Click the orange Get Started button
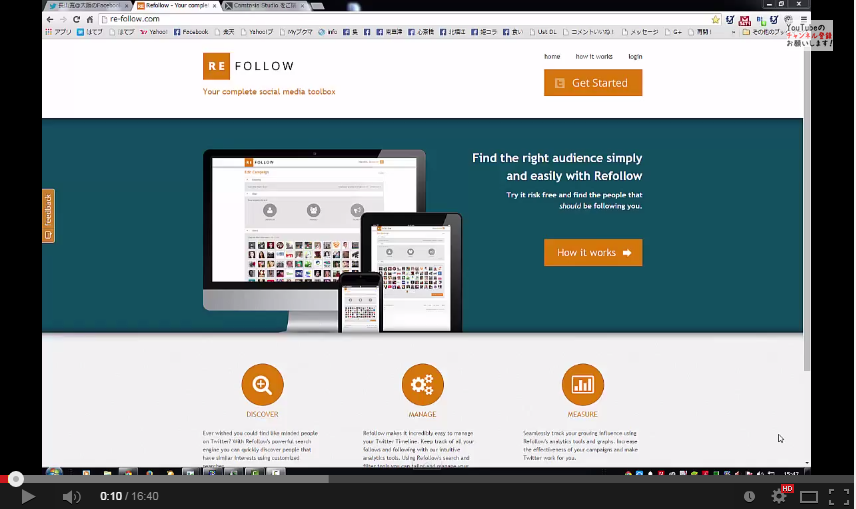 click(x=593, y=83)
